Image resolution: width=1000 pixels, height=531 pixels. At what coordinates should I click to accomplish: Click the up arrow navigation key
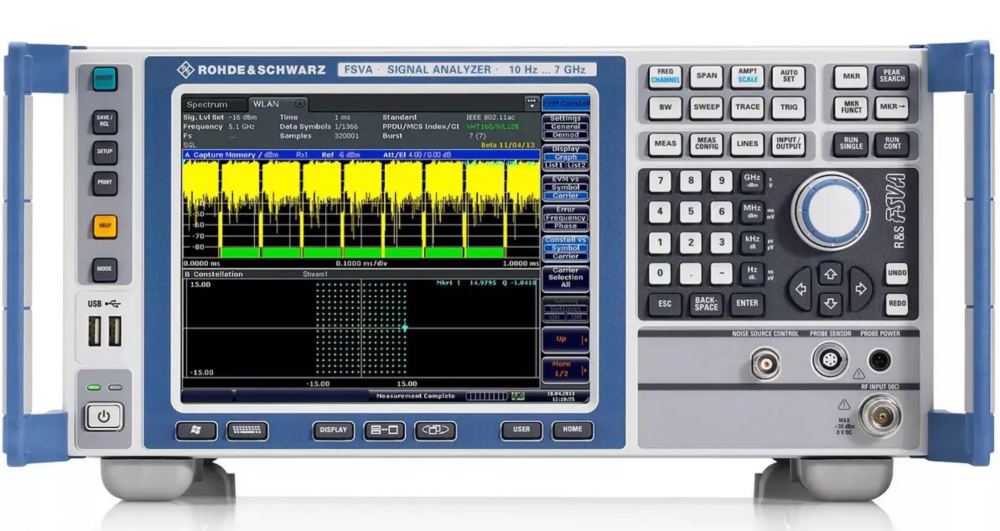click(830, 275)
